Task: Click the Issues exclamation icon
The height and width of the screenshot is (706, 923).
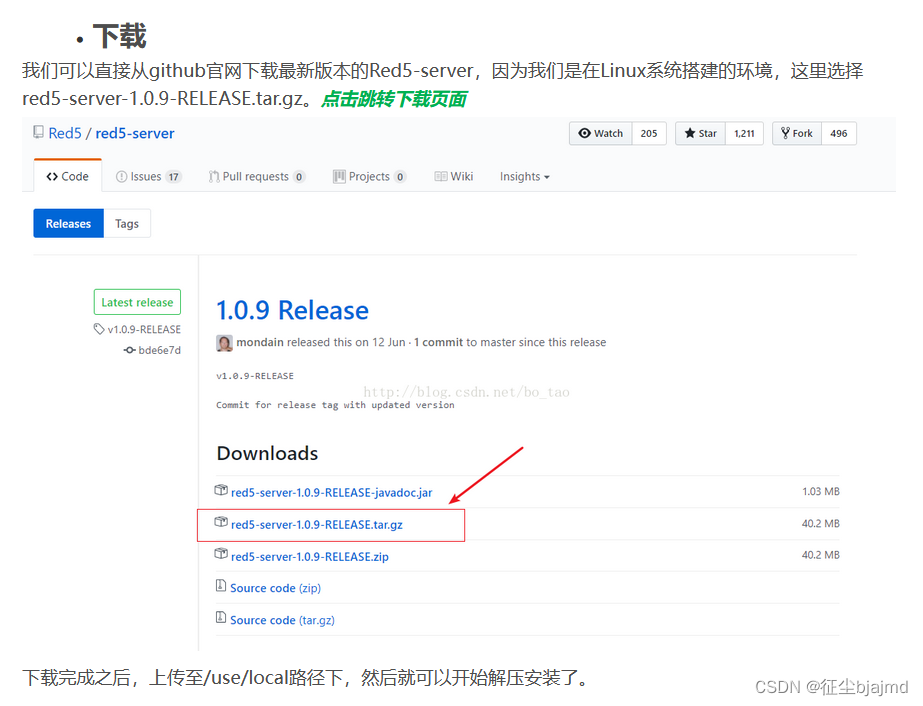Action: [x=121, y=177]
